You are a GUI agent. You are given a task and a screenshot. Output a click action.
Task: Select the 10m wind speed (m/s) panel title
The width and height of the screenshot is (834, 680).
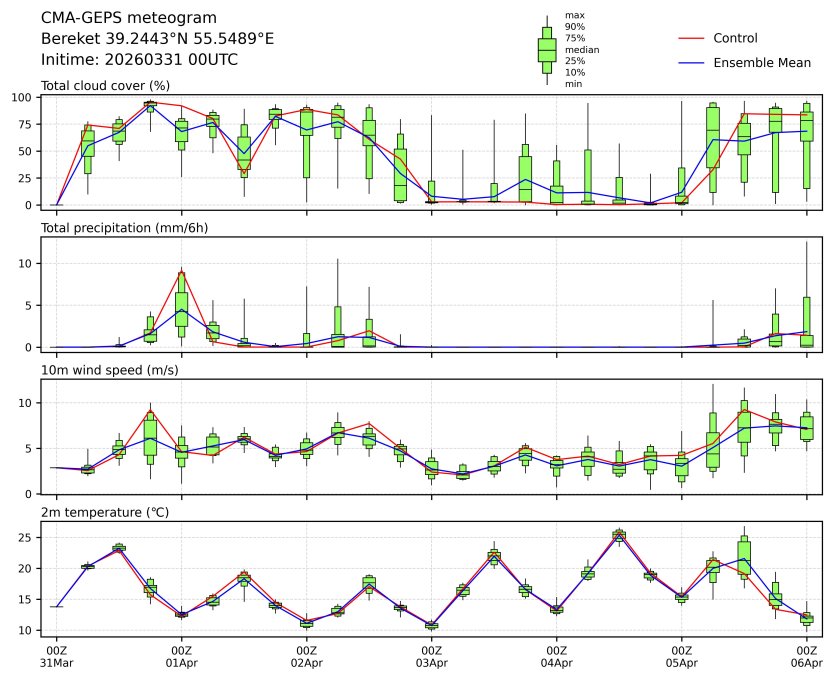(117, 370)
